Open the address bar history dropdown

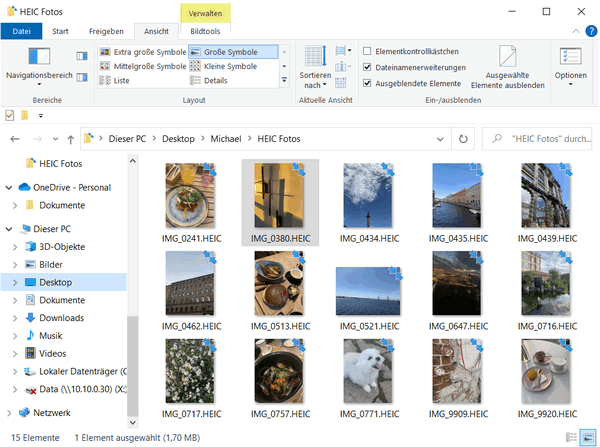click(440, 139)
